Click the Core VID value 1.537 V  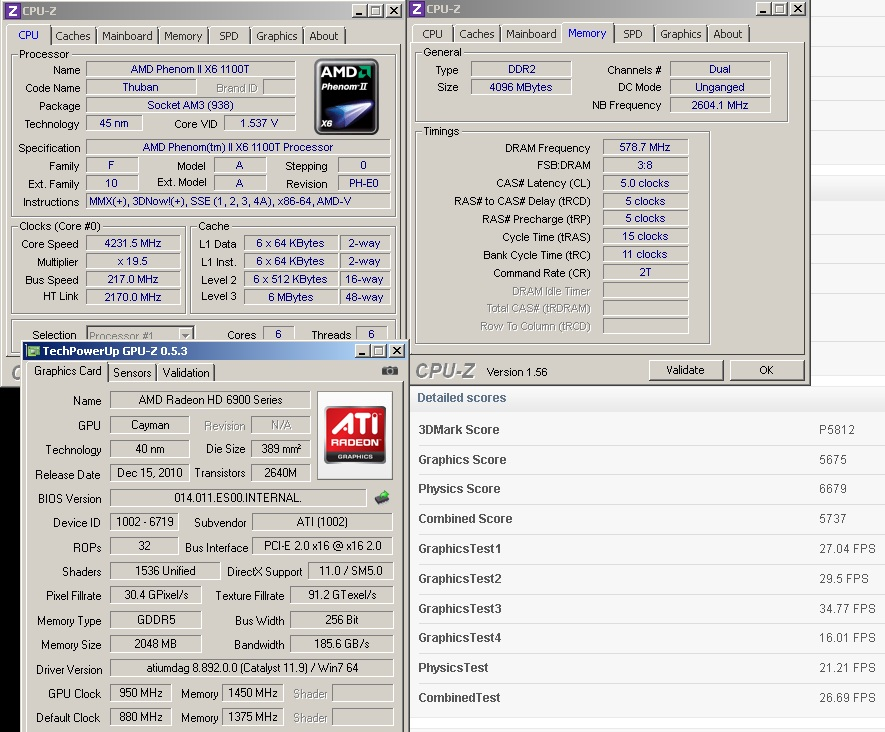pos(260,123)
